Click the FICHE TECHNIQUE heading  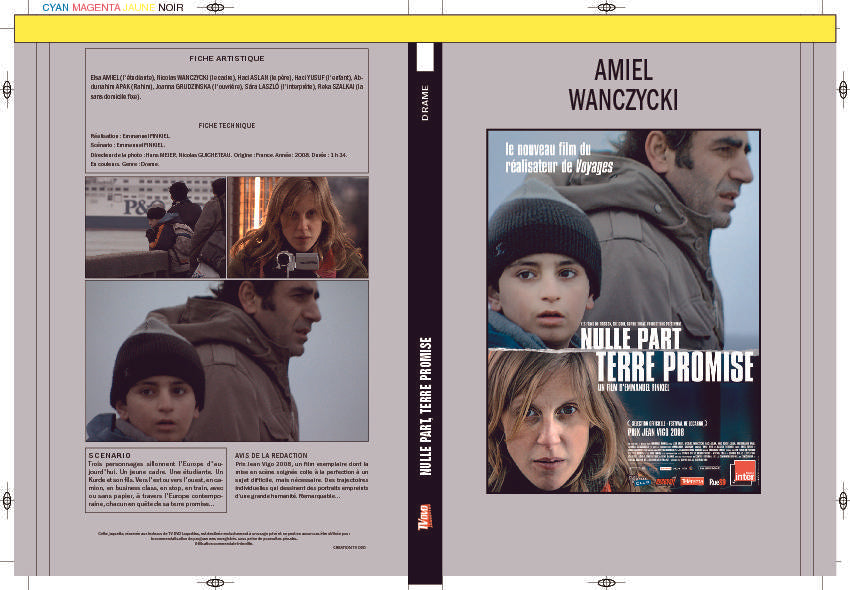click(227, 125)
